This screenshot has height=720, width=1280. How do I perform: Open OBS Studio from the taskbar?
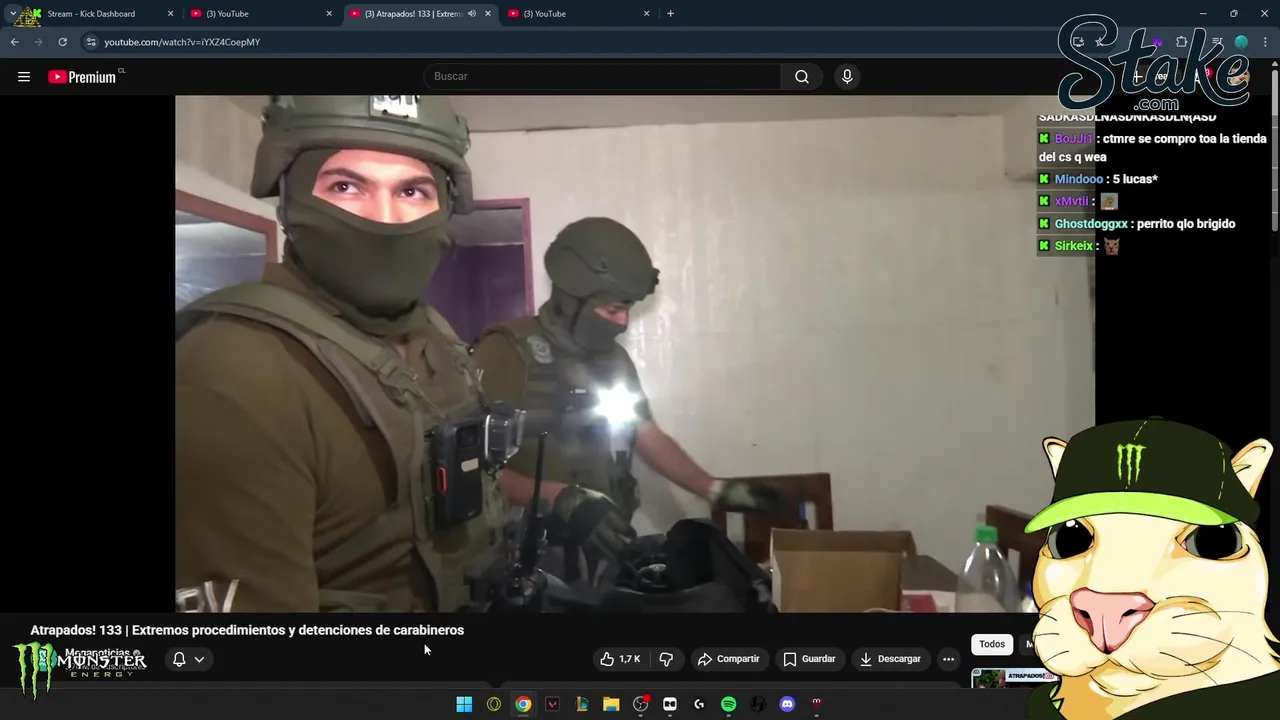point(641,704)
